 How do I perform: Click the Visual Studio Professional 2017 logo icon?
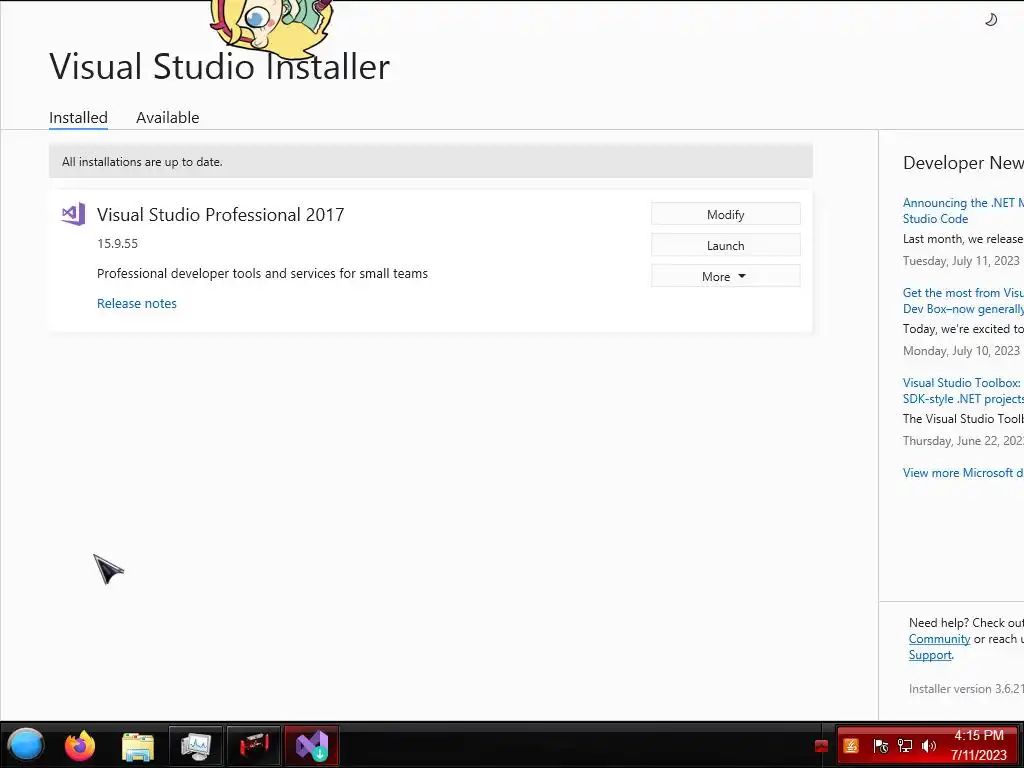(73, 214)
